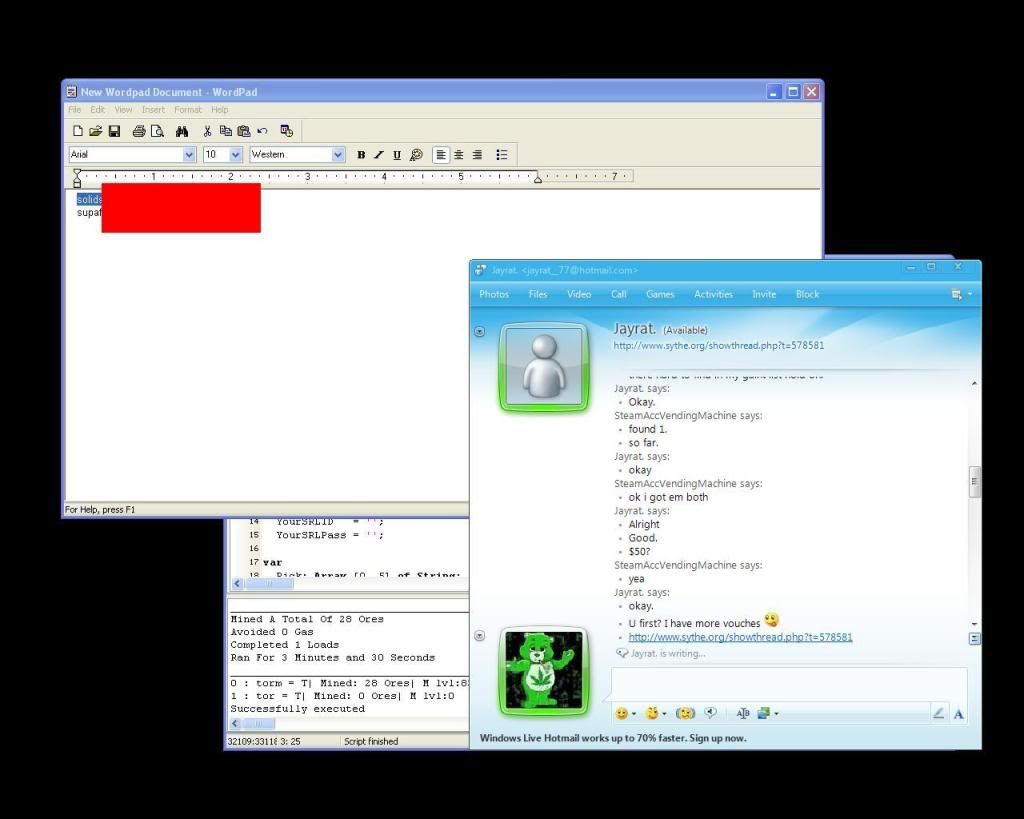Align text left in WordPad
The height and width of the screenshot is (819, 1024).
(441, 155)
